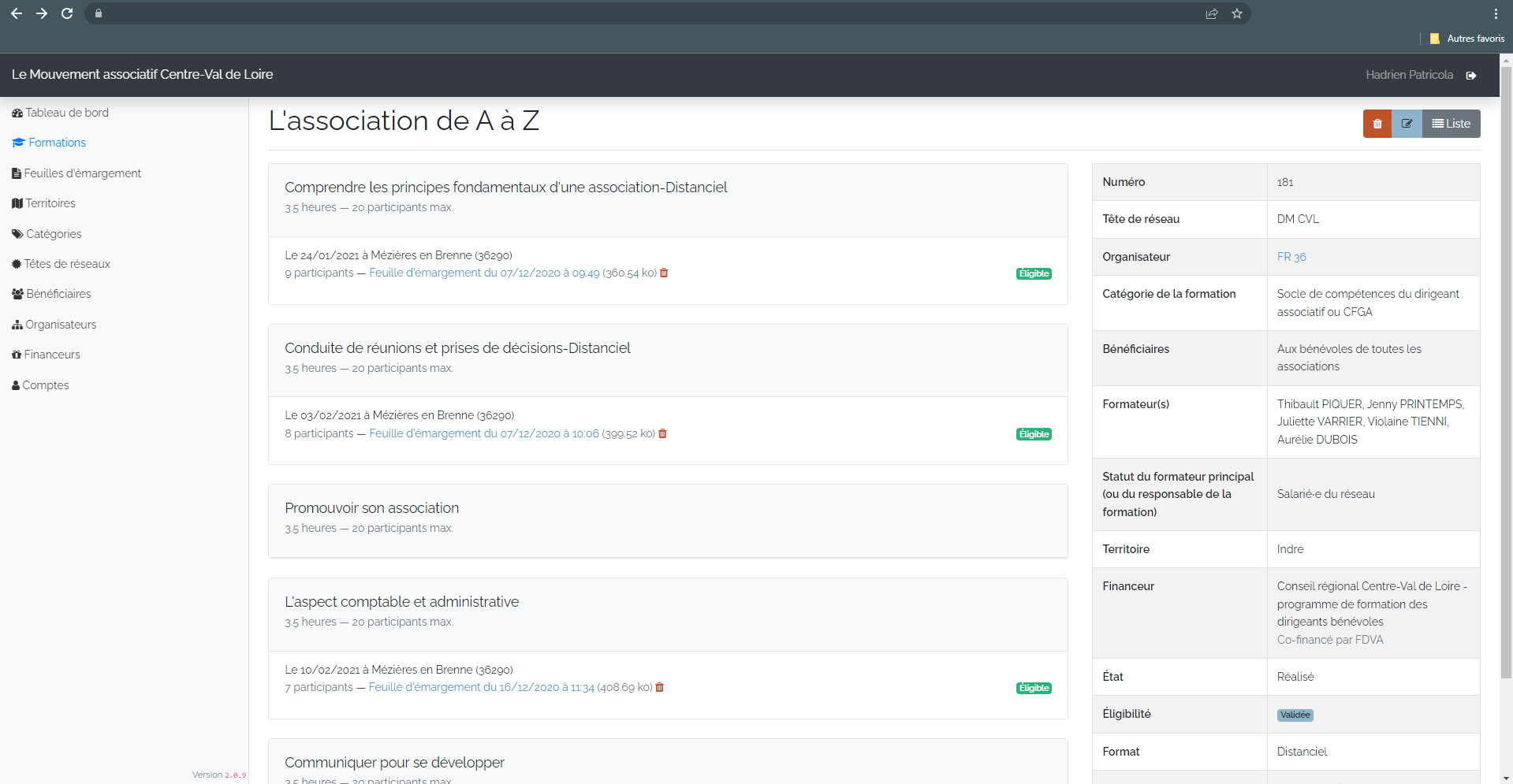Switch back to the Liste view
Image resolution: width=1513 pixels, height=784 pixels.
tap(1451, 123)
